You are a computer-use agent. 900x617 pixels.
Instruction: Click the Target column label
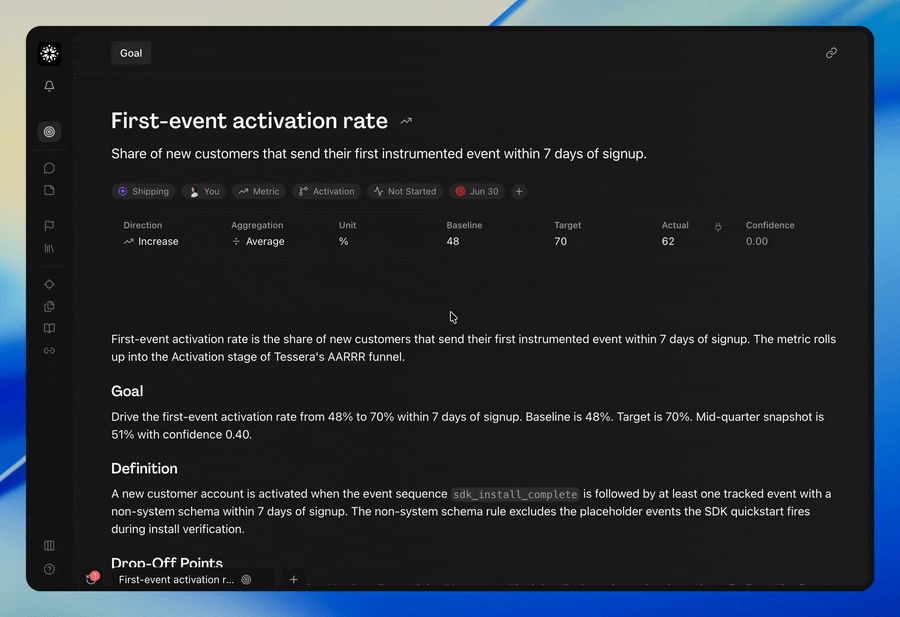(568, 226)
